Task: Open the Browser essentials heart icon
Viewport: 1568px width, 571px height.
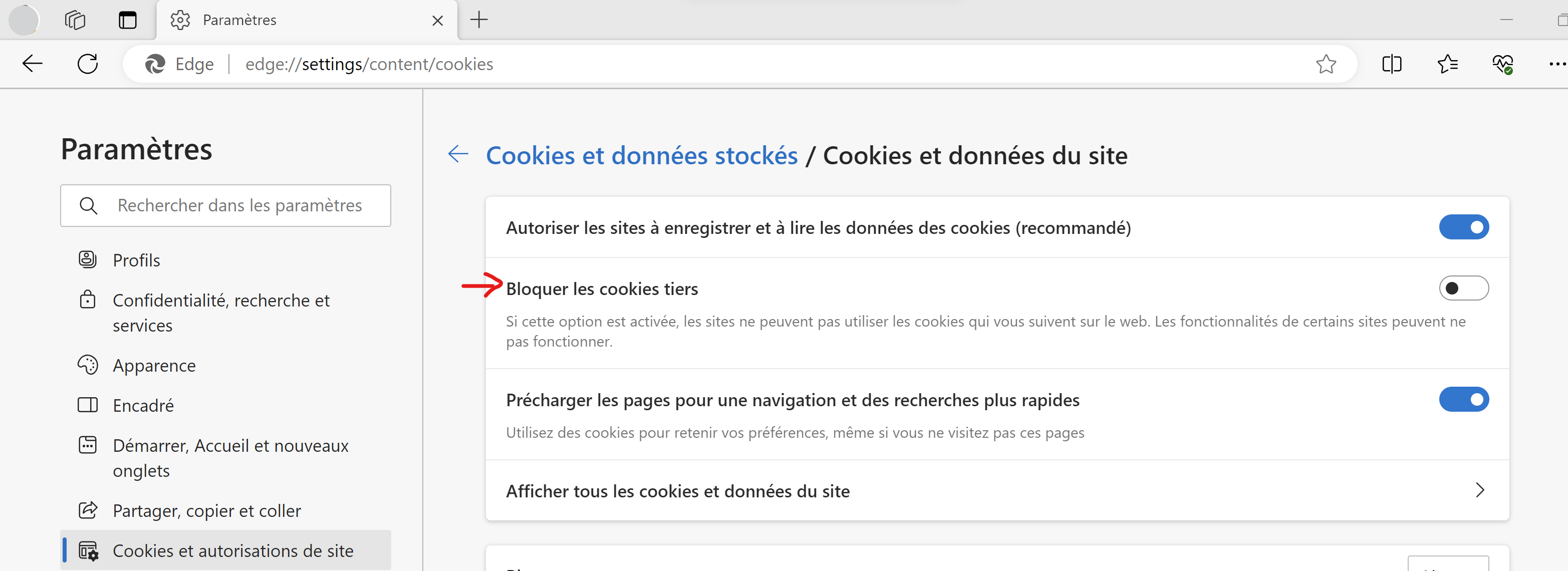Action: coord(1502,64)
